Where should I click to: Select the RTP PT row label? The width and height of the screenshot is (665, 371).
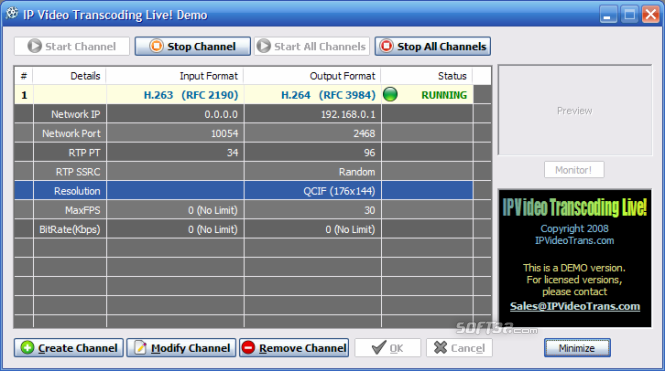(x=84, y=153)
